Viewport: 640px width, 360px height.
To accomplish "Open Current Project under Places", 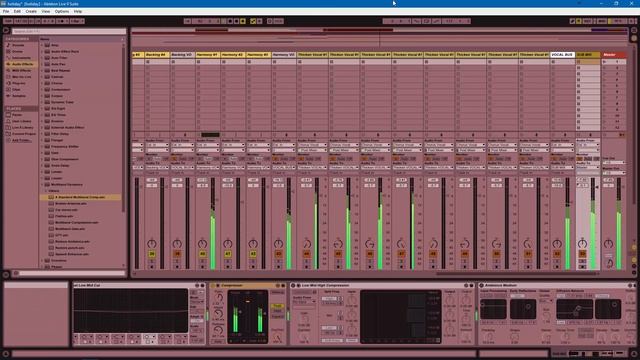I will click(23, 134).
